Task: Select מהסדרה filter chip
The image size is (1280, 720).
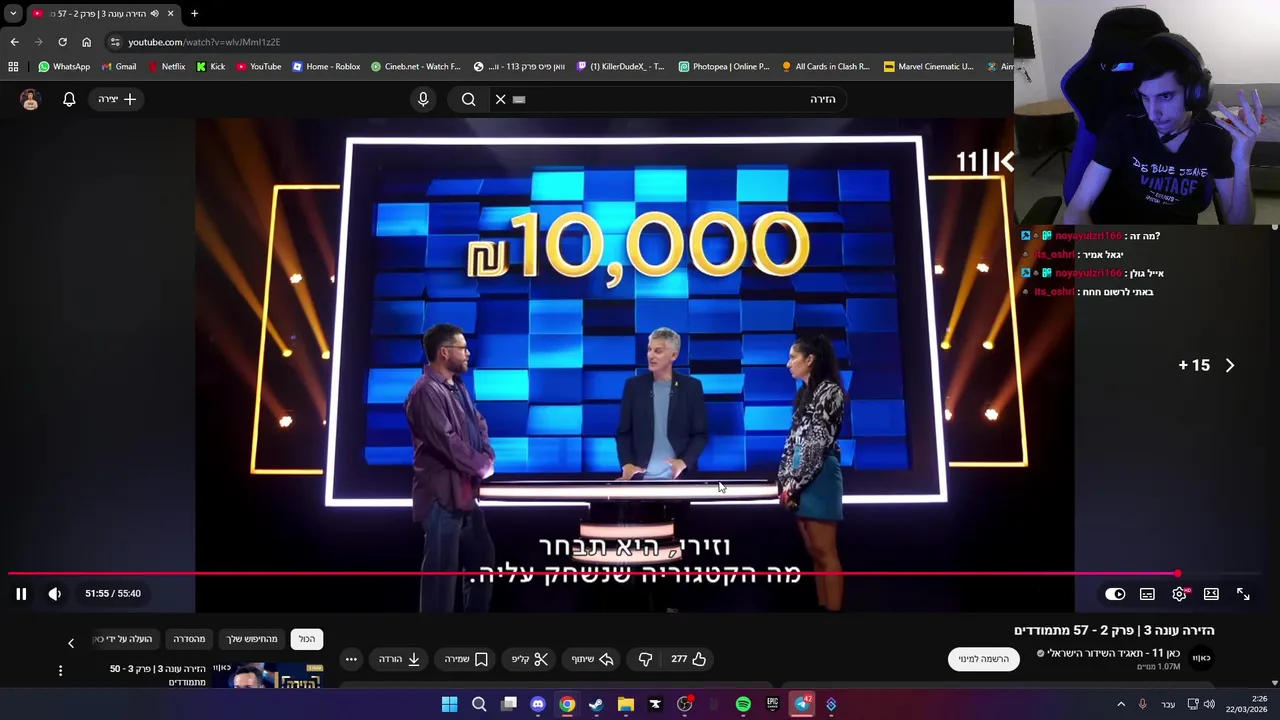Action: [189, 639]
